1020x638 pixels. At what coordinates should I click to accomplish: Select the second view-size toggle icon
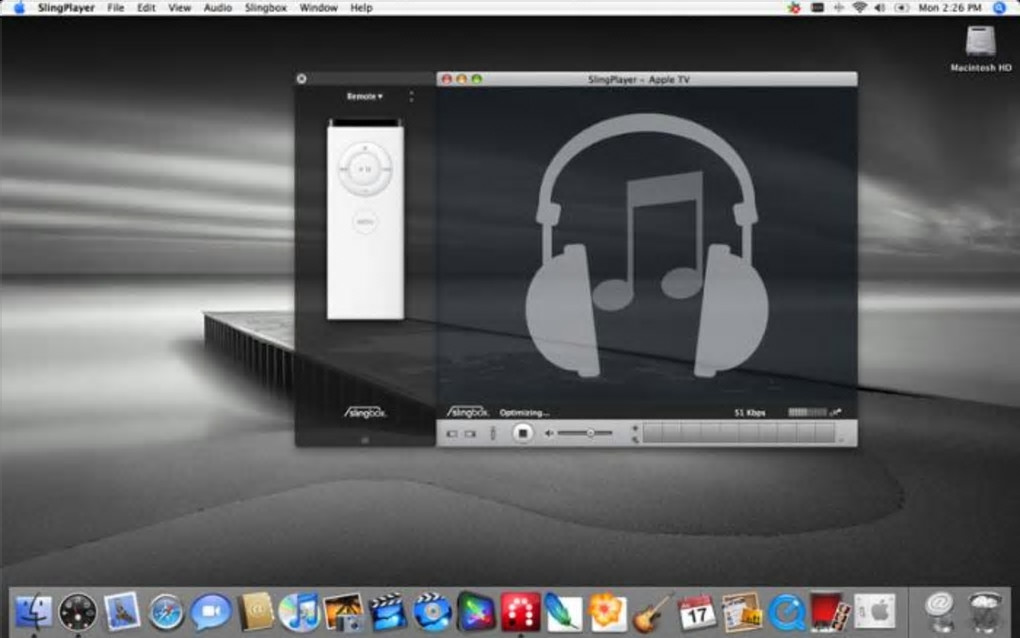(x=470, y=434)
